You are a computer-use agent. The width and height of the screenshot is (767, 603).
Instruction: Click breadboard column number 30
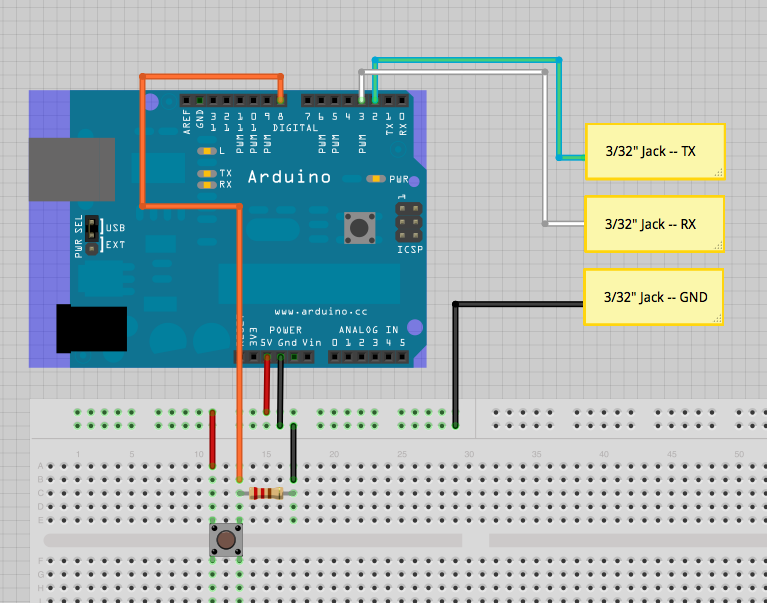tap(469, 454)
